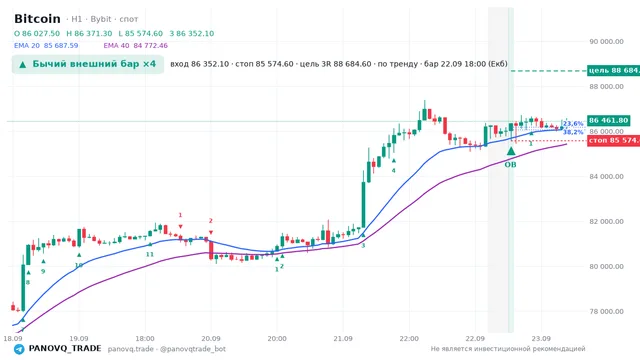640x360 pixels.
Task: Click the 19.09 date on time axis
Action: tap(79, 338)
